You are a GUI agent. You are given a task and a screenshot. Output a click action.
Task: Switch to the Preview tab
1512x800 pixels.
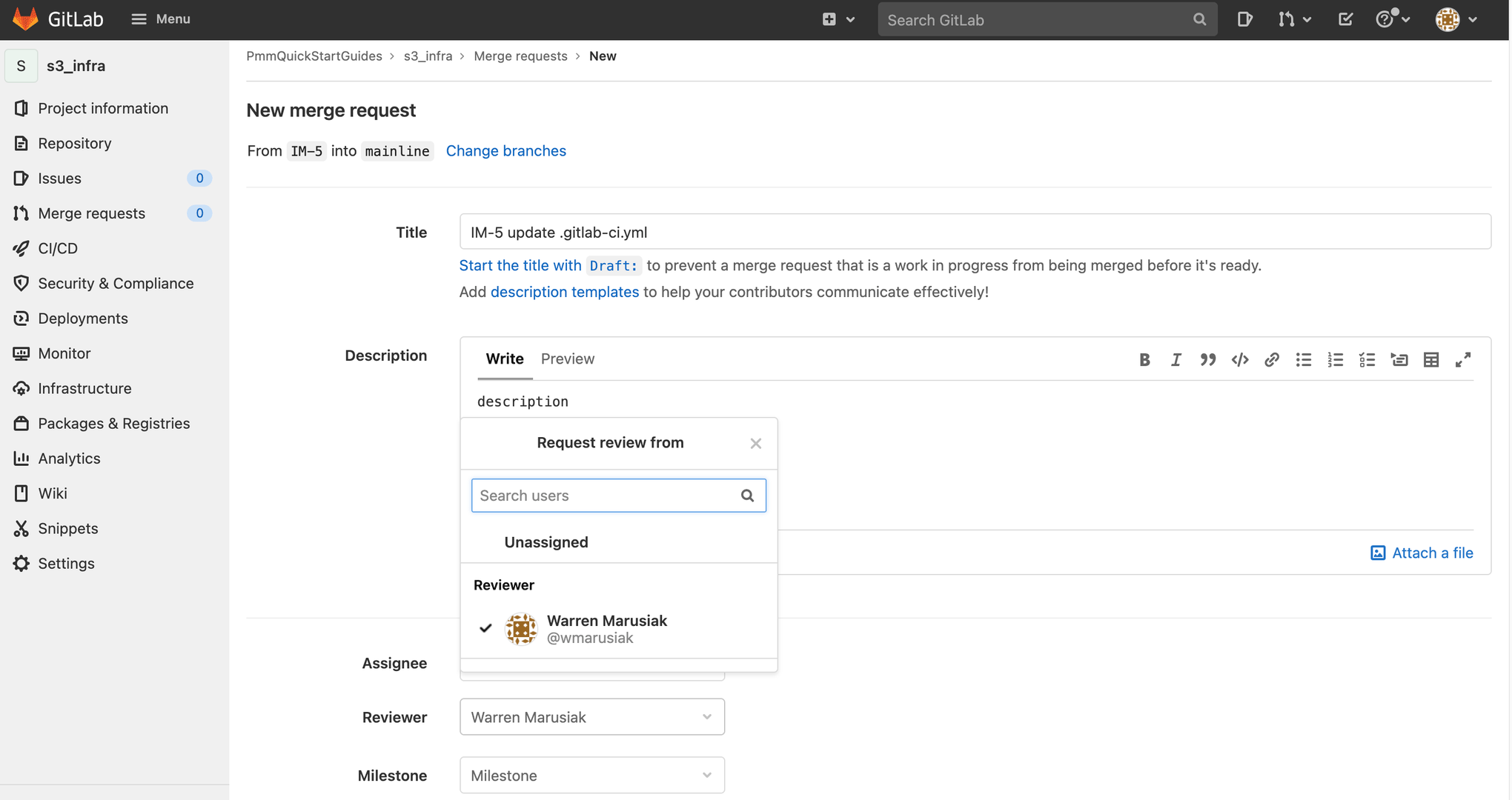coord(567,358)
